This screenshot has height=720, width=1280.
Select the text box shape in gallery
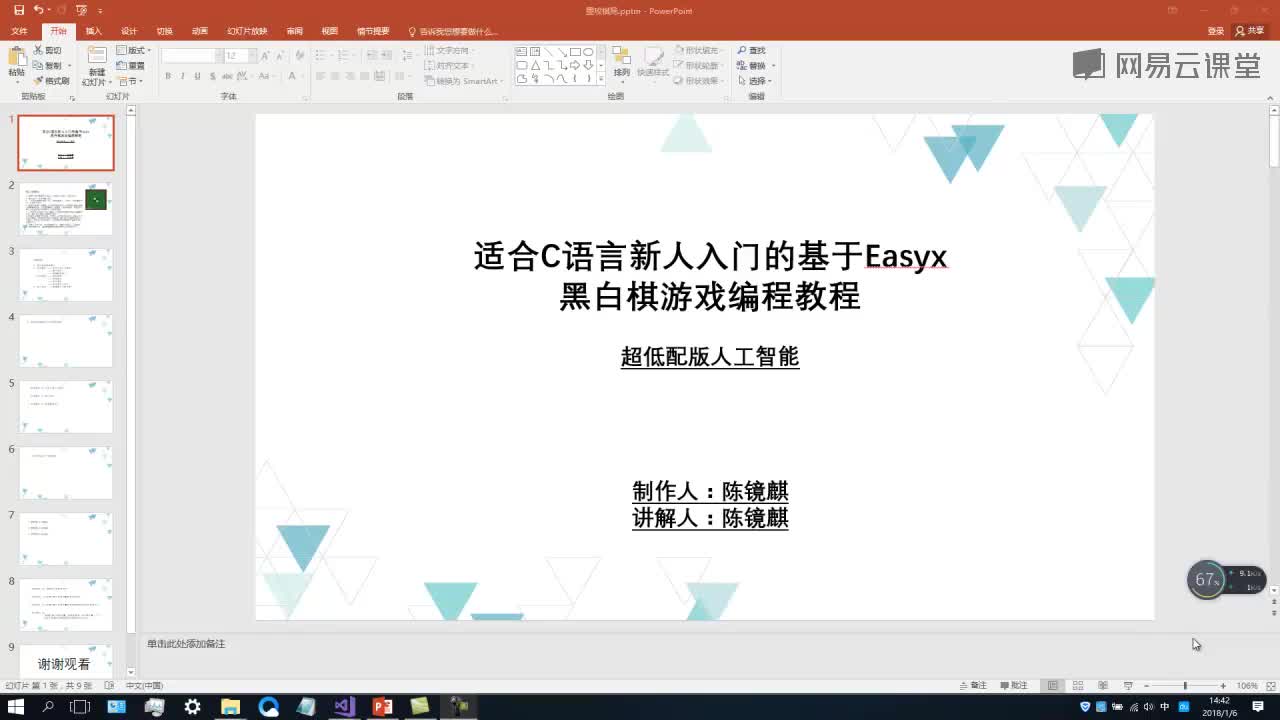pyautogui.click(x=522, y=52)
